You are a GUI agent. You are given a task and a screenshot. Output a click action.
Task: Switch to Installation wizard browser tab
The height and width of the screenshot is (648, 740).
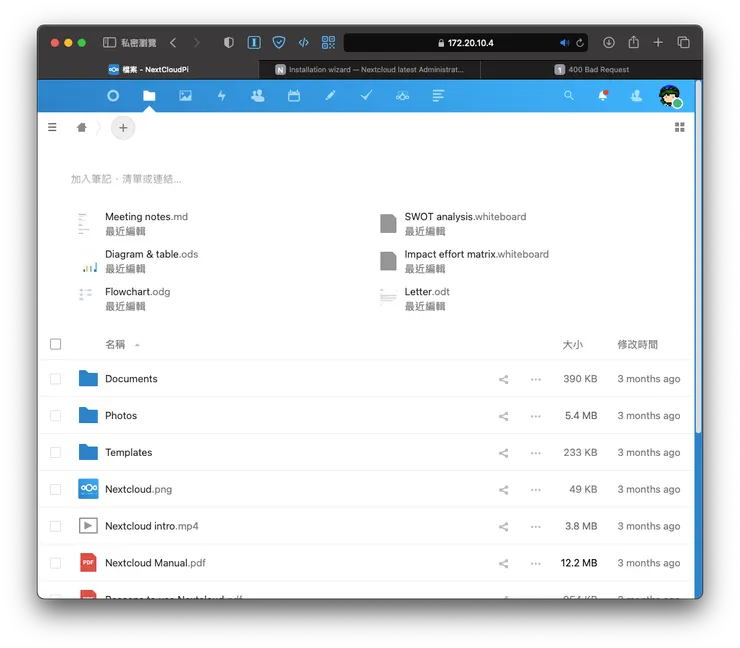[370, 69]
